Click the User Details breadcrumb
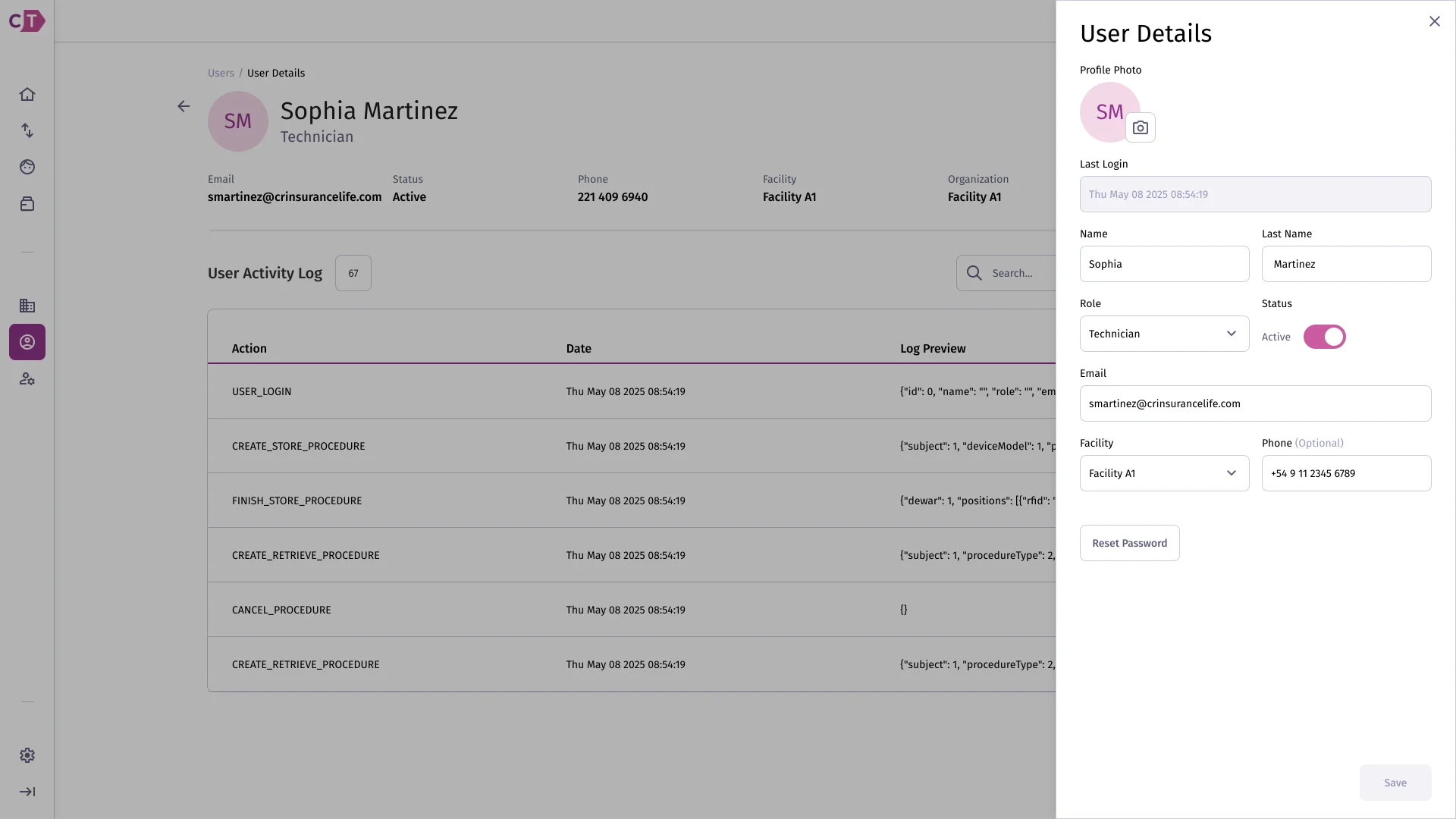Viewport: 1456px width, 819px height. coord(276,73)
